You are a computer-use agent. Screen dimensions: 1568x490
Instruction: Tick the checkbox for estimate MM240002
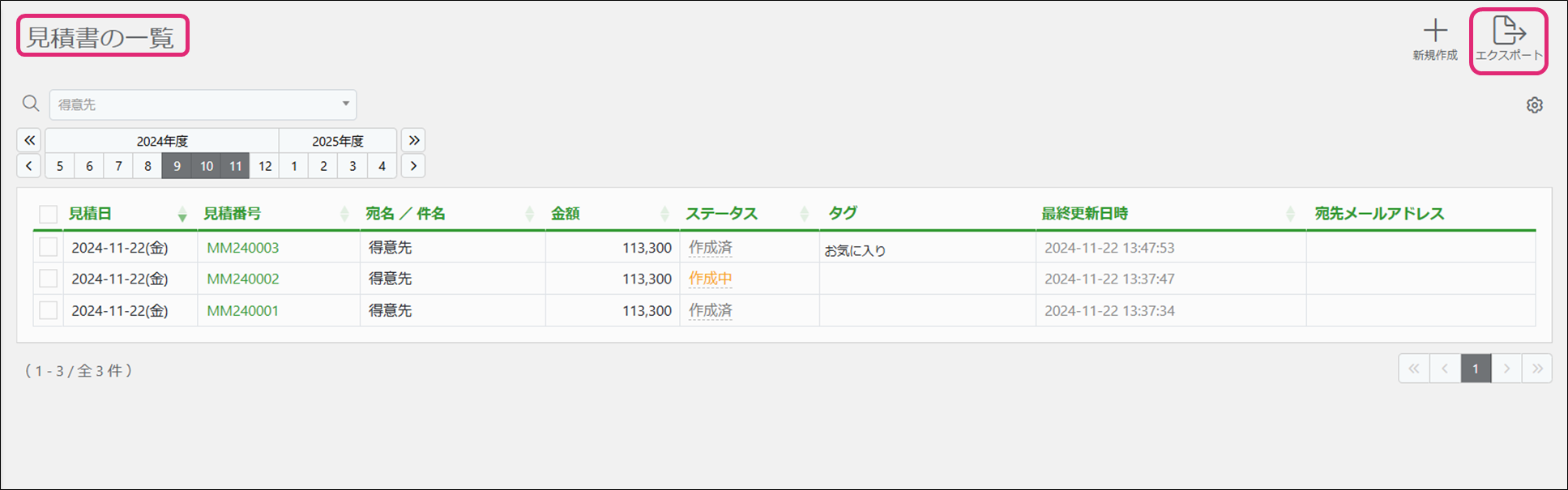pos(49,279)
